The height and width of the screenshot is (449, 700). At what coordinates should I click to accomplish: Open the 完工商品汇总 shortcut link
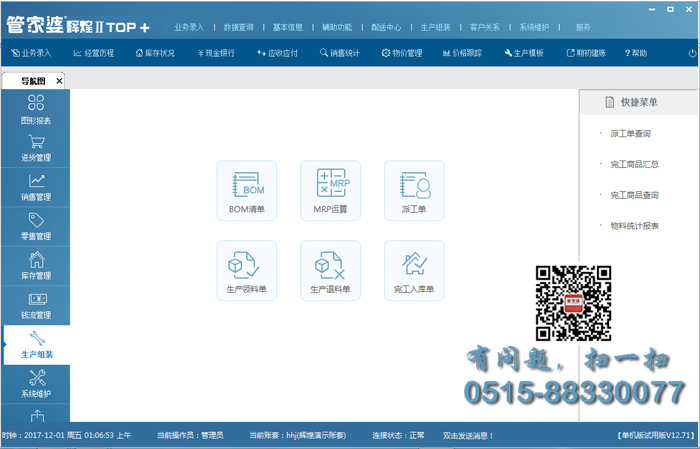(634, 164)
